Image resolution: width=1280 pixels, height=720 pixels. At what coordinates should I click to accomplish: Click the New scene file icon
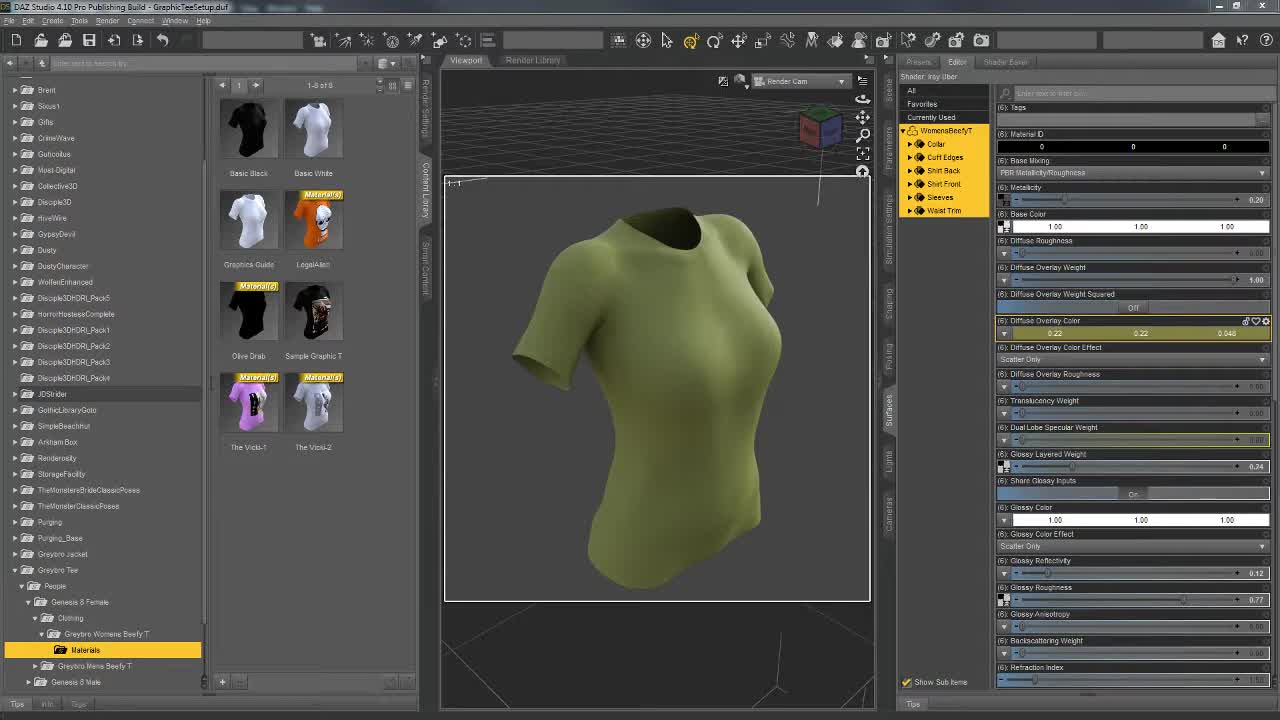coord(16,40)
